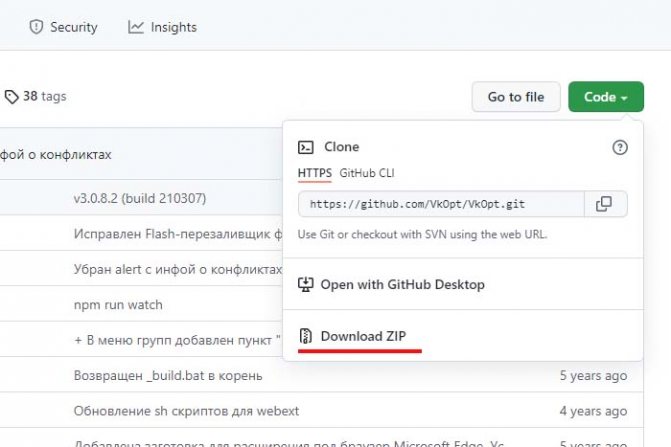Open the Insights tab
The width and height of the screenshot is (671, 447).
pyautogui.click(x=162, y=27)
